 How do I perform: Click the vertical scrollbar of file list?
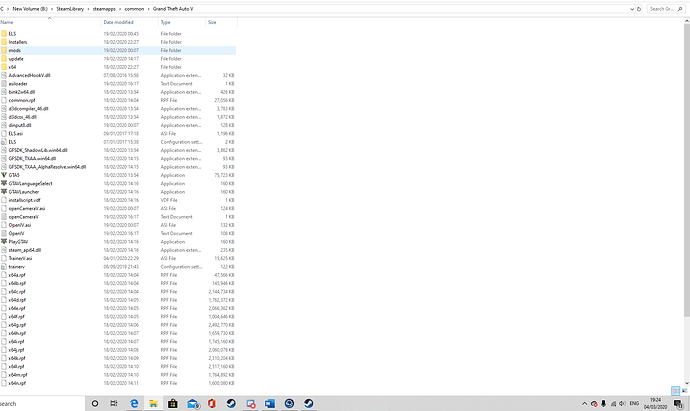[687, 169]
